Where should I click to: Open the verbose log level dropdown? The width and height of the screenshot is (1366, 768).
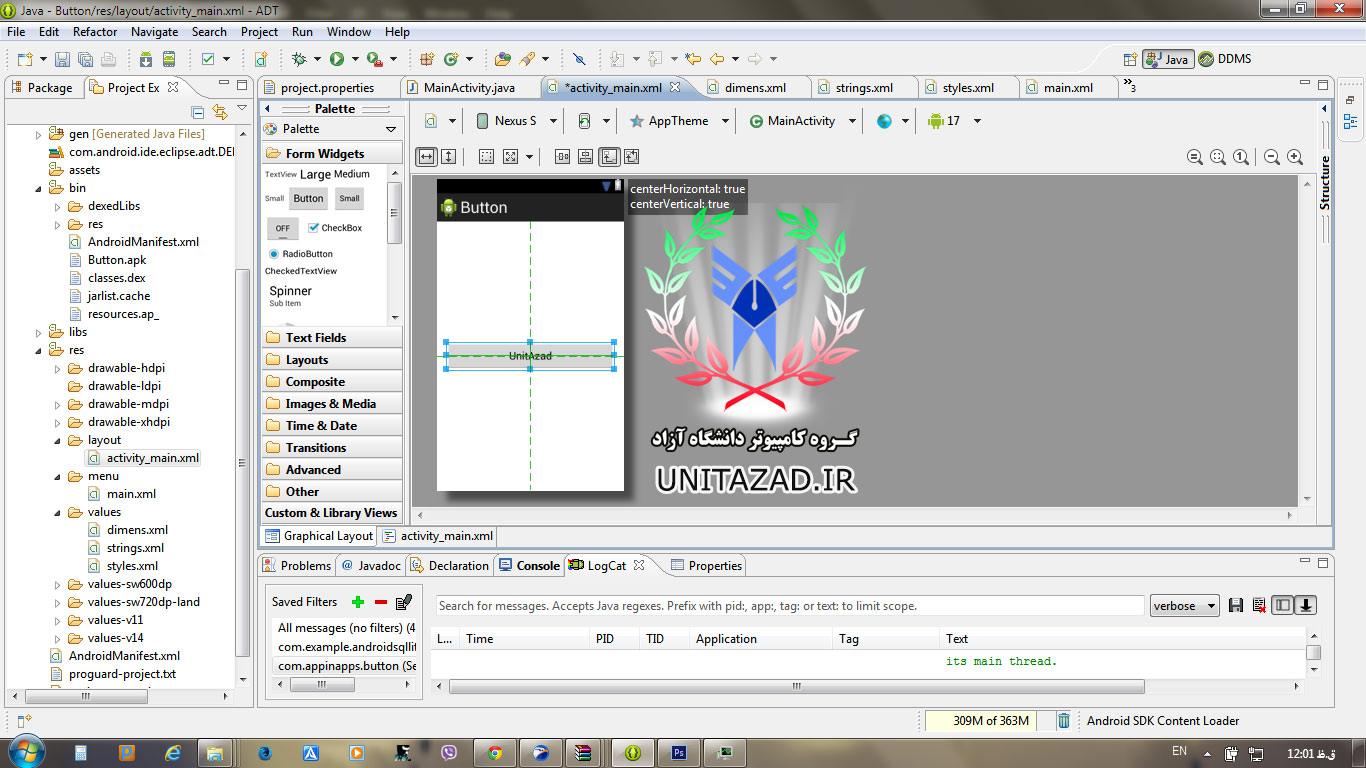click(x=1185, y=605)
